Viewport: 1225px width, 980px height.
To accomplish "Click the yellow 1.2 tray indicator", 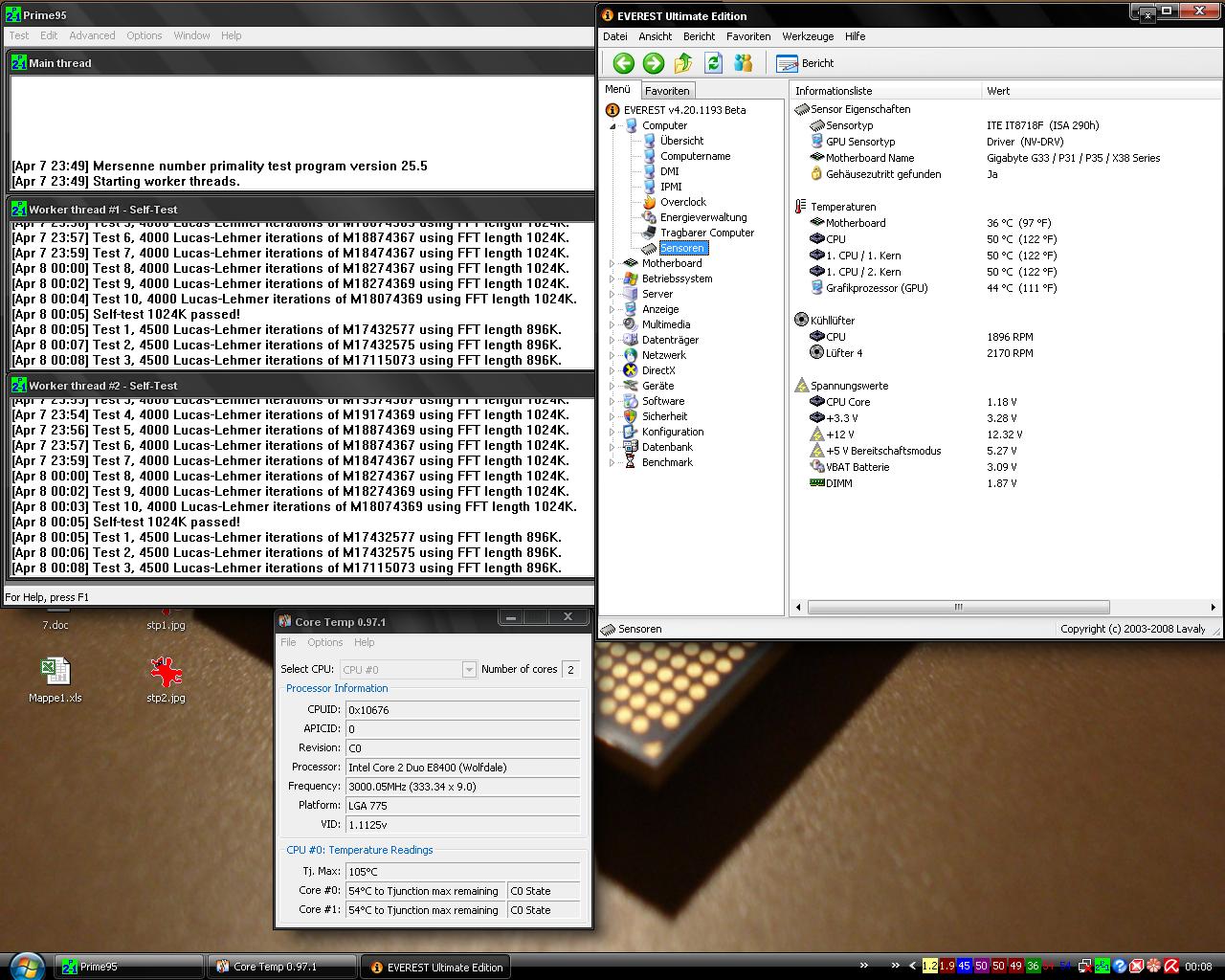I will (x=929, y=967).
